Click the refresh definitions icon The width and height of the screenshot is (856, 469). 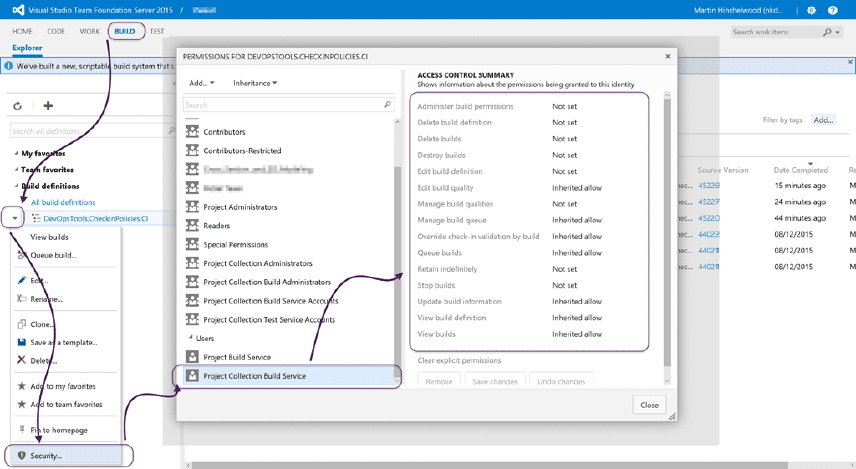[17, 106]
